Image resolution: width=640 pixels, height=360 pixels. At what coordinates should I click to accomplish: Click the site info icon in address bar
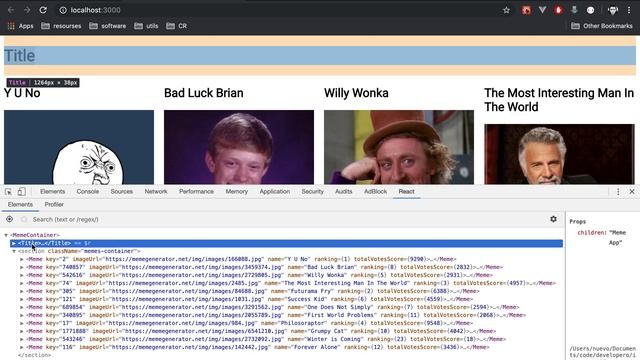[x=63, y=10]
